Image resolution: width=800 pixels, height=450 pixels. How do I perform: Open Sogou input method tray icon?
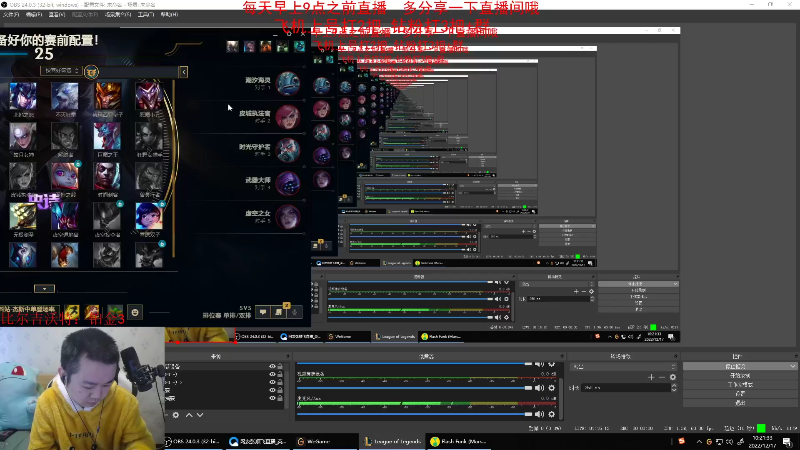point(681,441)
